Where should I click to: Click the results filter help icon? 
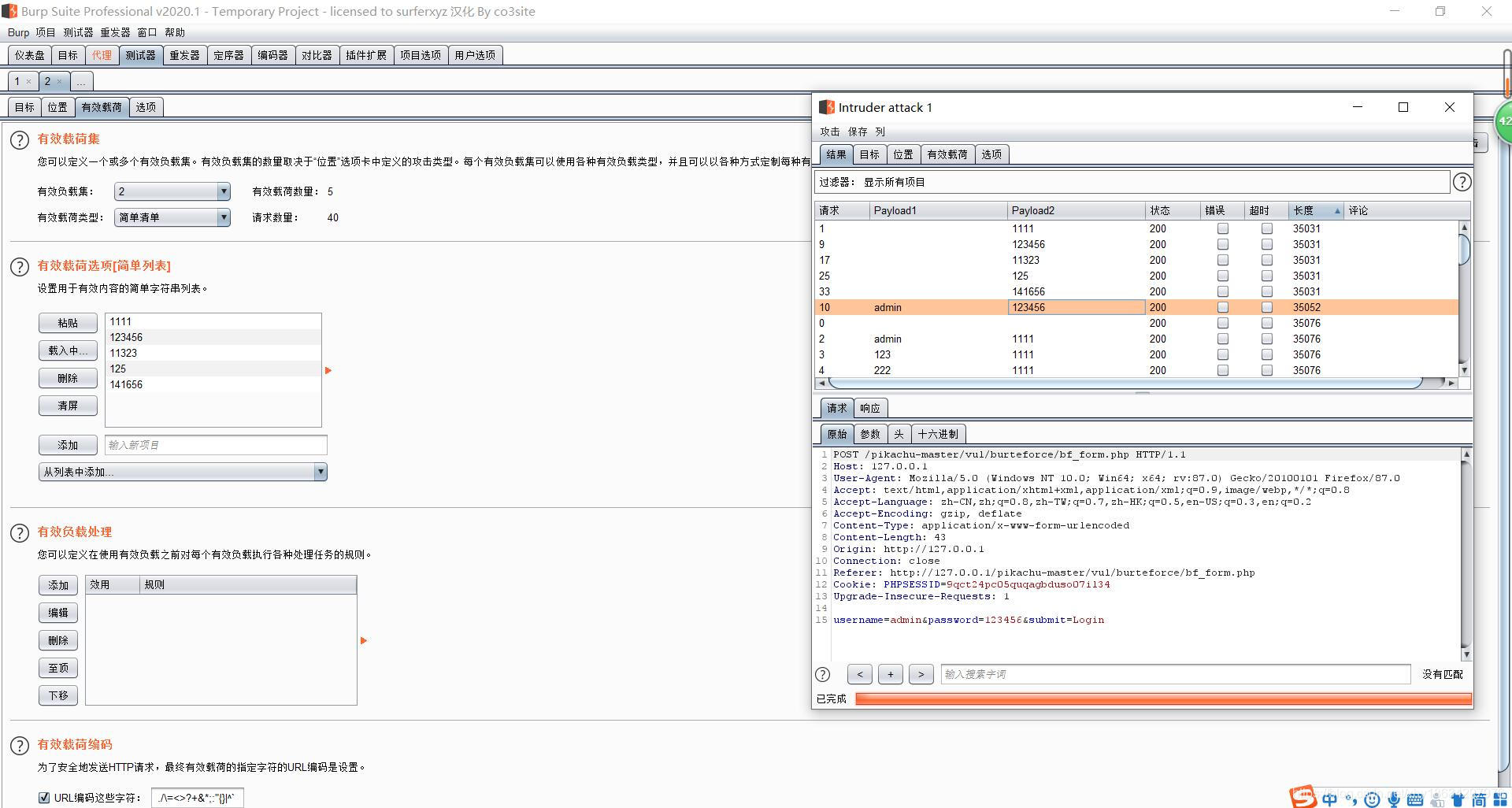1462,182
